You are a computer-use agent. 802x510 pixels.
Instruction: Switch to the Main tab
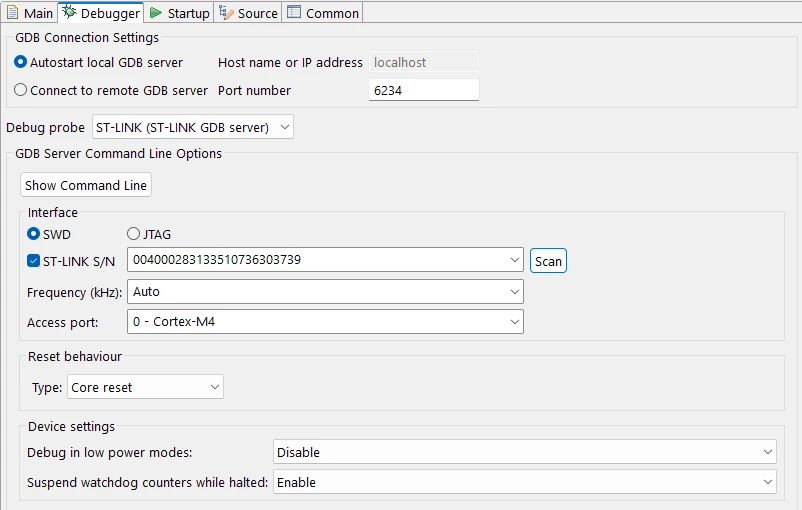click(x=30, y=13)
